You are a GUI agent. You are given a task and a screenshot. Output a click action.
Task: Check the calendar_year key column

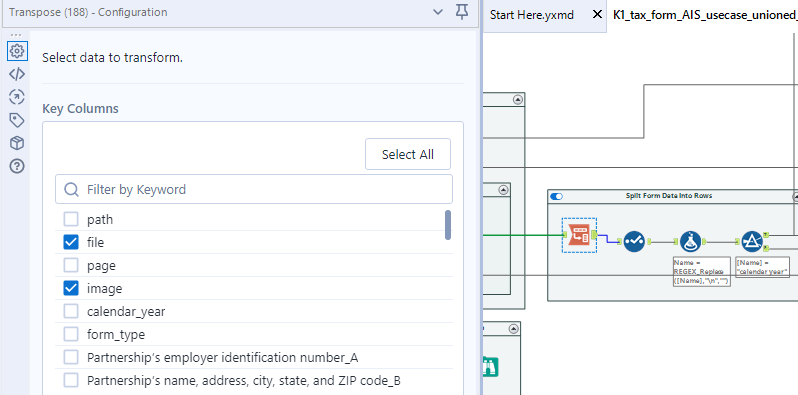click(71, 311)
